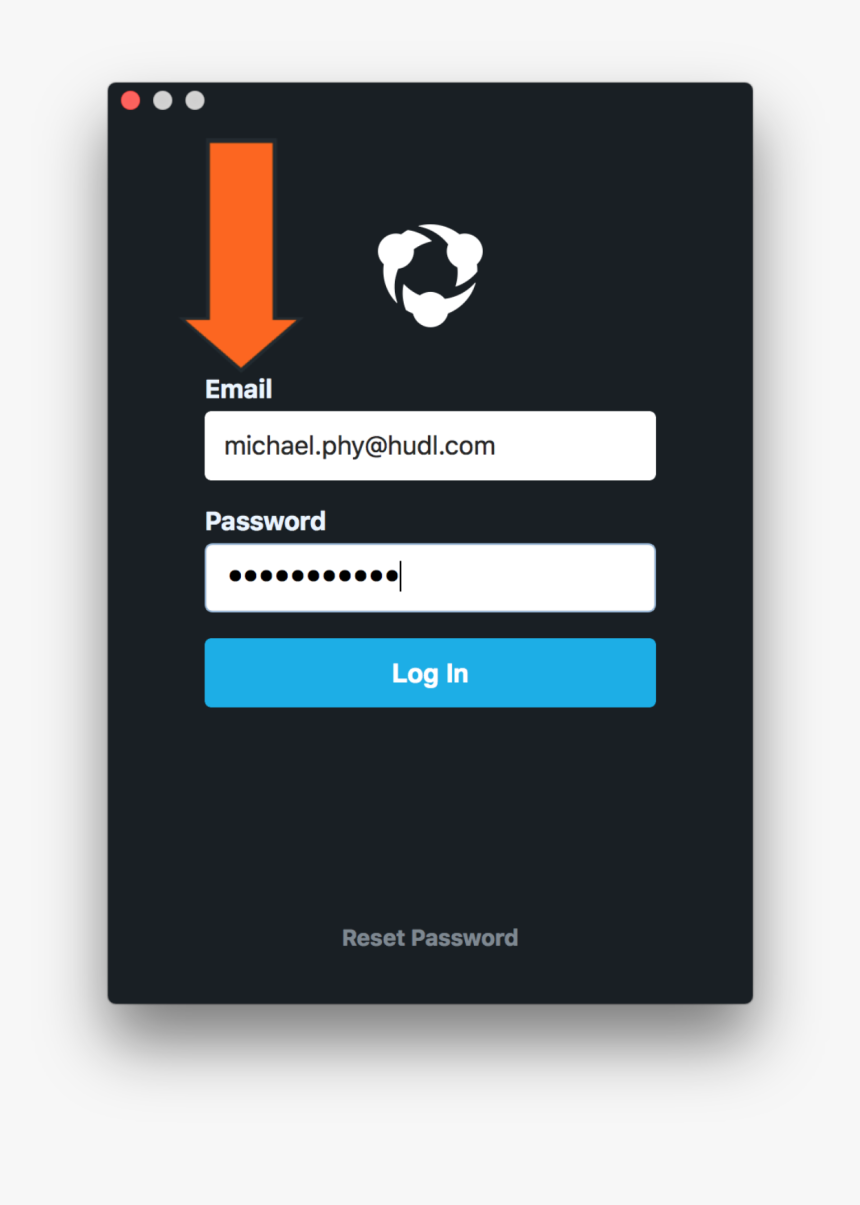The image size is (860, 1205).
Task: Focus the Email input field
Action: click(x=430, y=446)
